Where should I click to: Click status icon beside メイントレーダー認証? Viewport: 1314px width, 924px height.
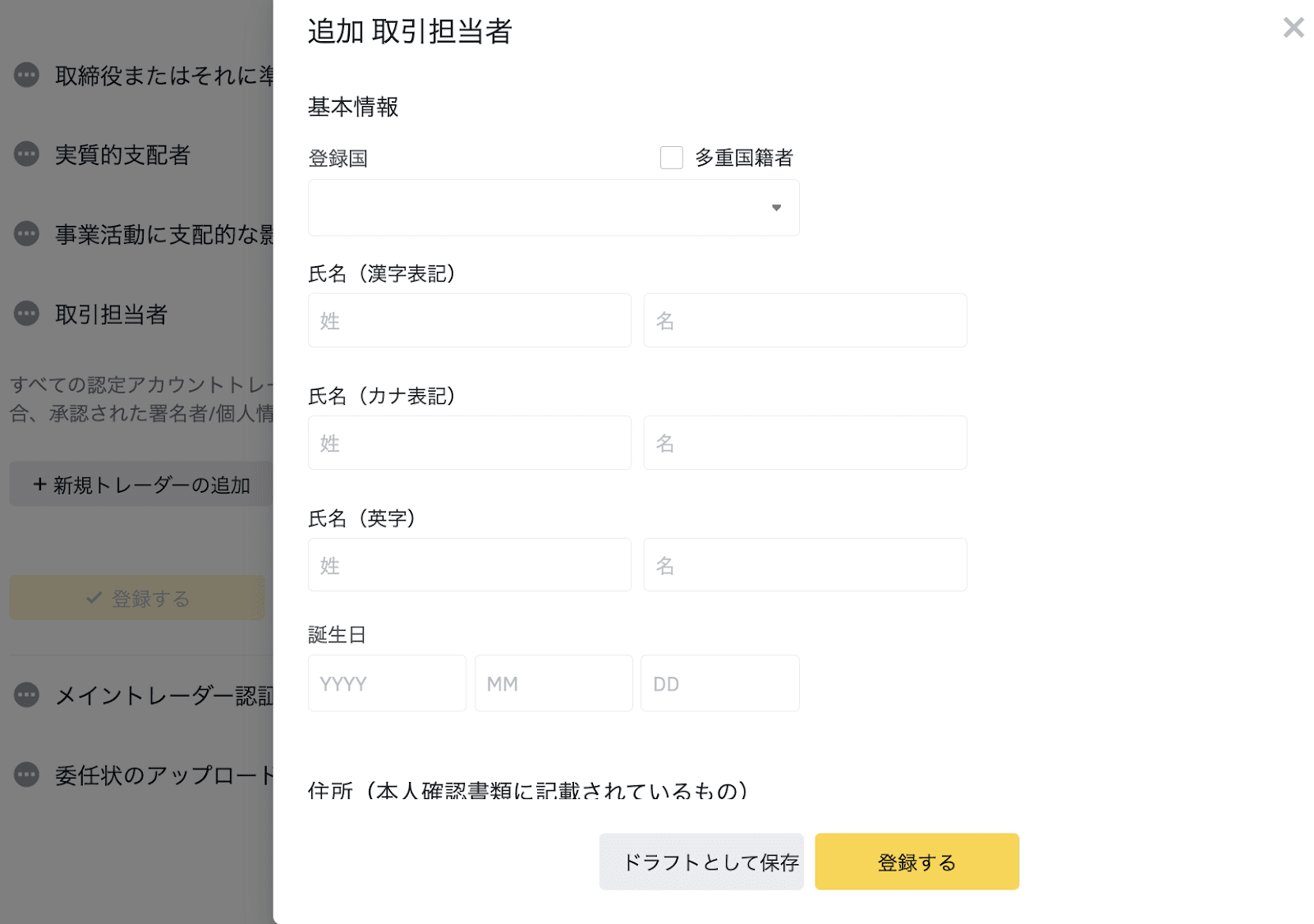pyautogui.click(x=26, y=696)
